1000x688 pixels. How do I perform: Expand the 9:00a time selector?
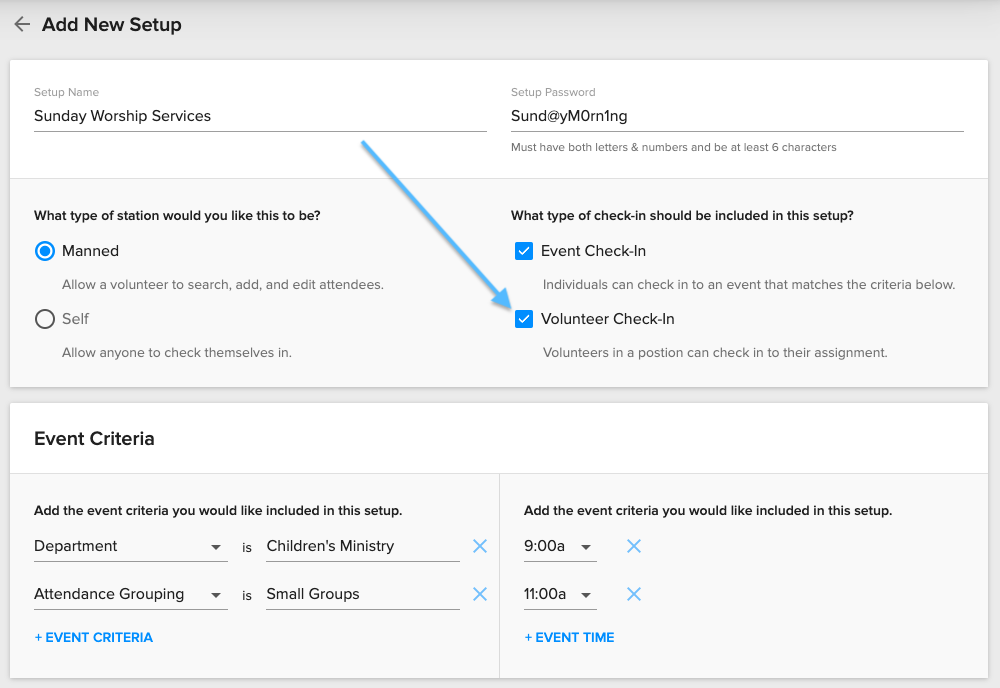click(x=560, y=546)
